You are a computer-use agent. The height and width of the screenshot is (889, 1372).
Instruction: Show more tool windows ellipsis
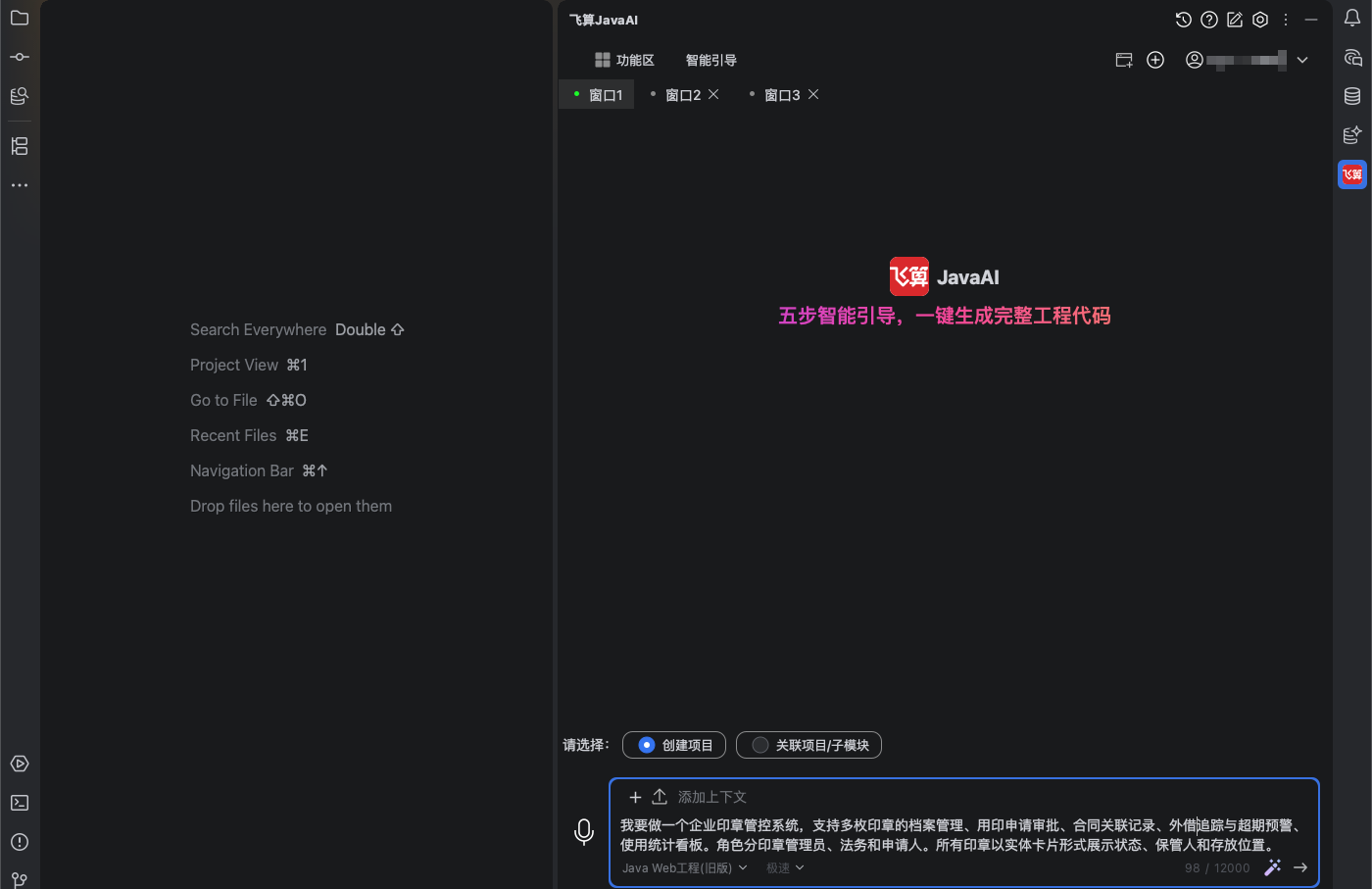[20, 185]
